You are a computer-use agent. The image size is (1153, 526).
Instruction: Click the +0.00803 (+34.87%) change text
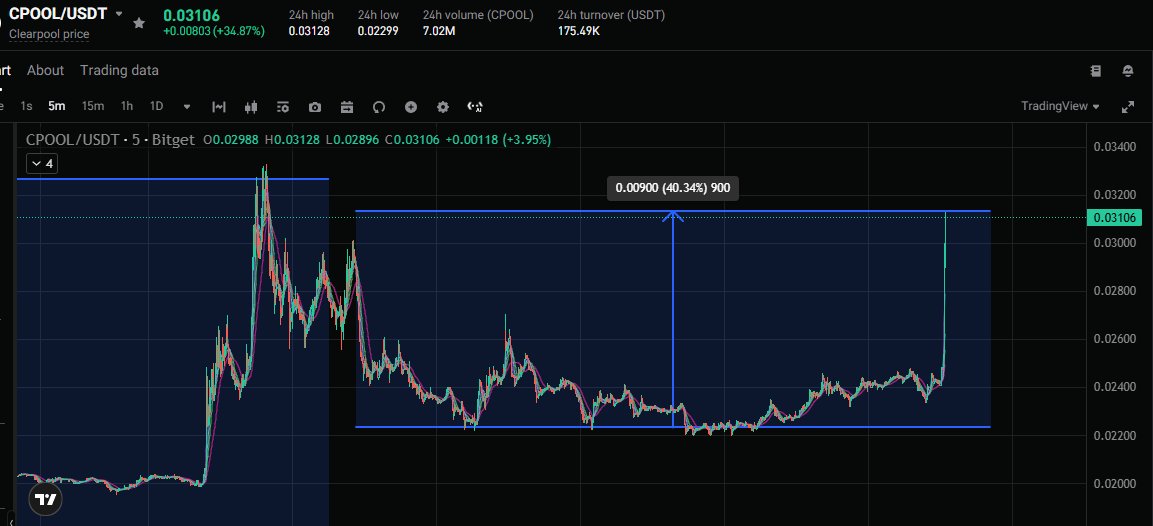tap(214, 31)
